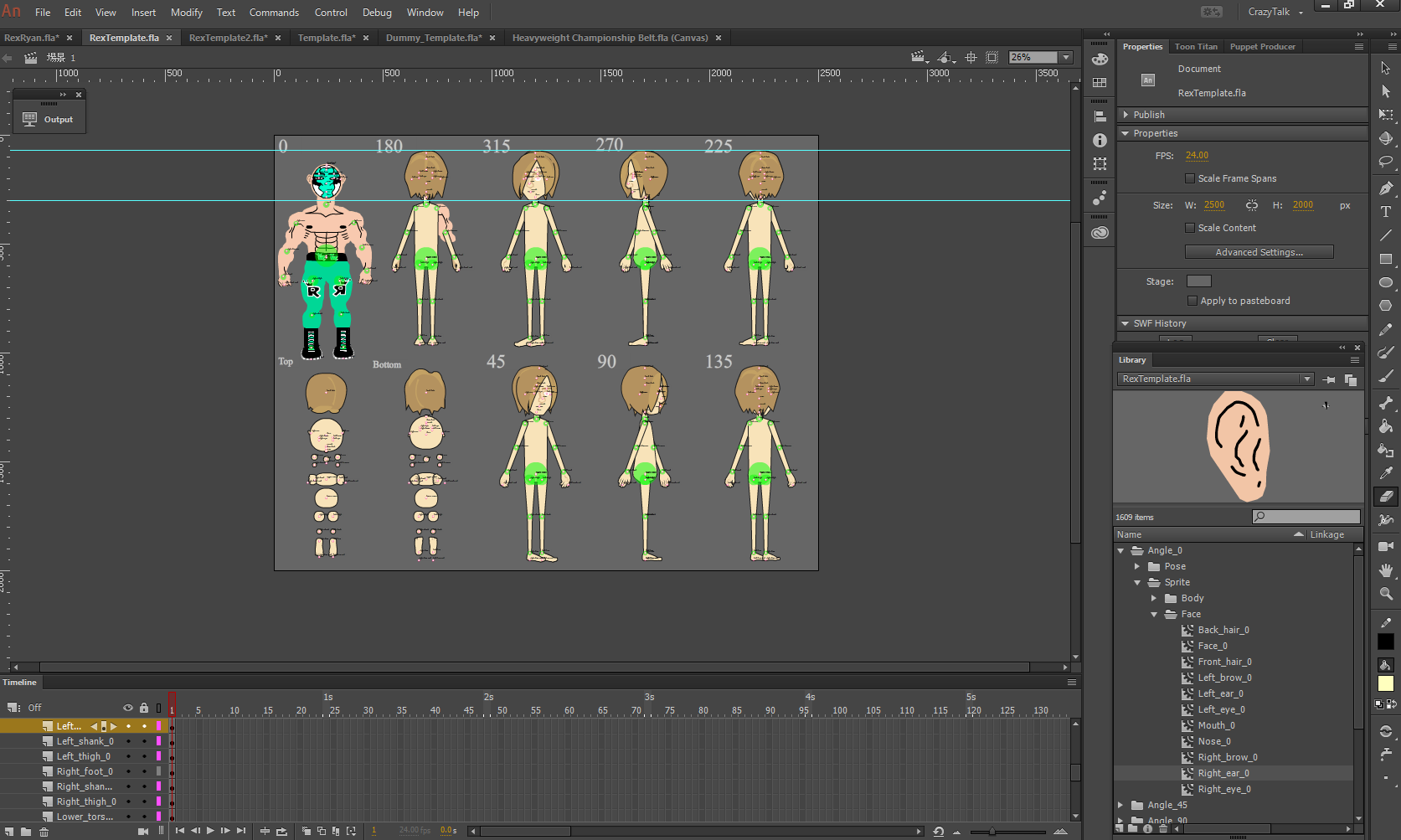Select the Hand tool
The image size is (1401, 840).
click(1386, 570)
